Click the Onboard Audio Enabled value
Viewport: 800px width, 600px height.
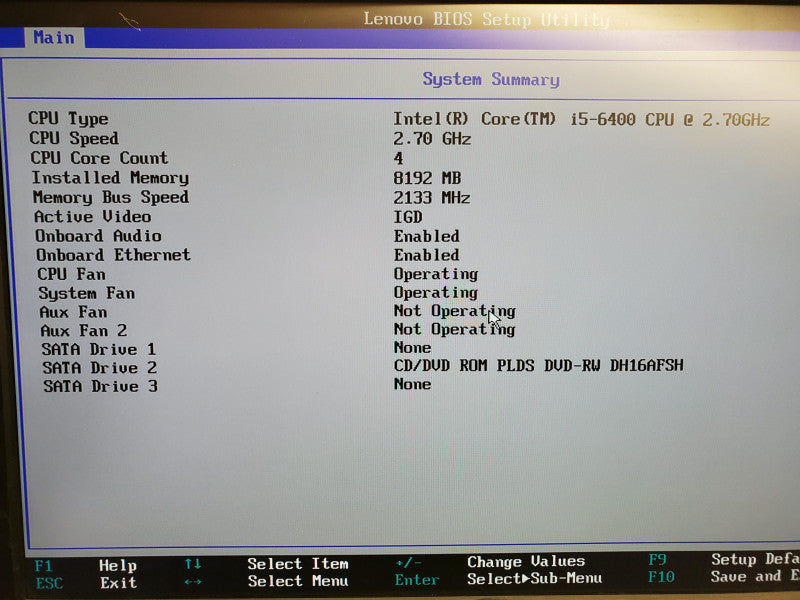pos(427,236)
